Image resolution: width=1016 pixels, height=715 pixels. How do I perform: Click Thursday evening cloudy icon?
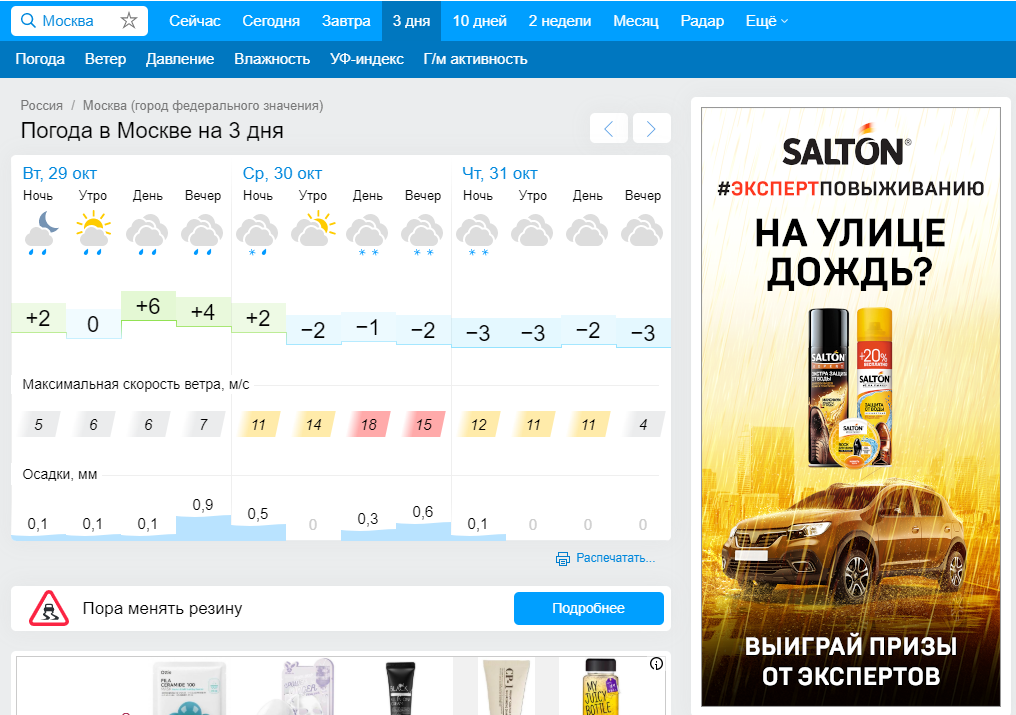coord(643,231)
